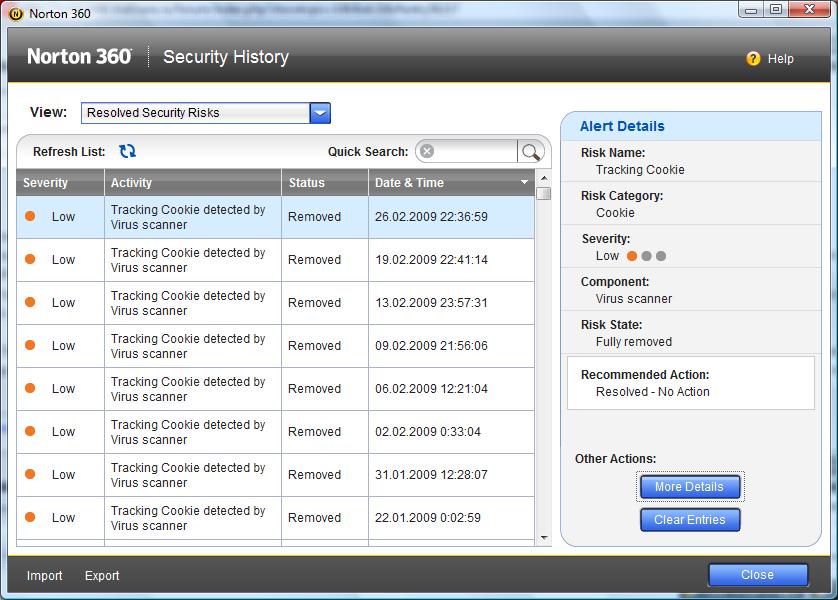
Task: Clear the quick search with the X icon
Action: [427, 151]
